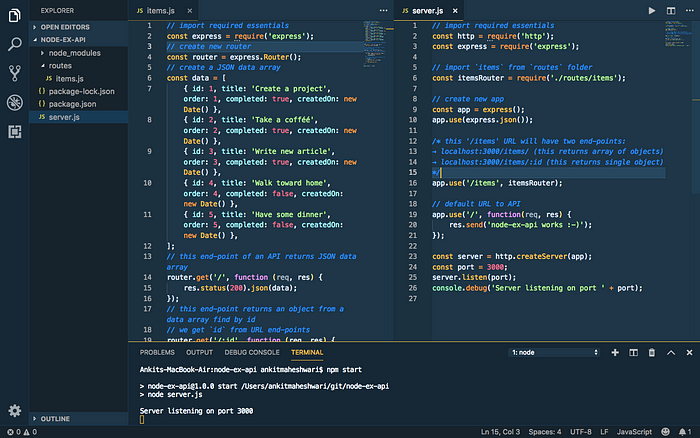700x438 pixels.
Task: Close the terminal panel
Action: click(x=689, y=353)
